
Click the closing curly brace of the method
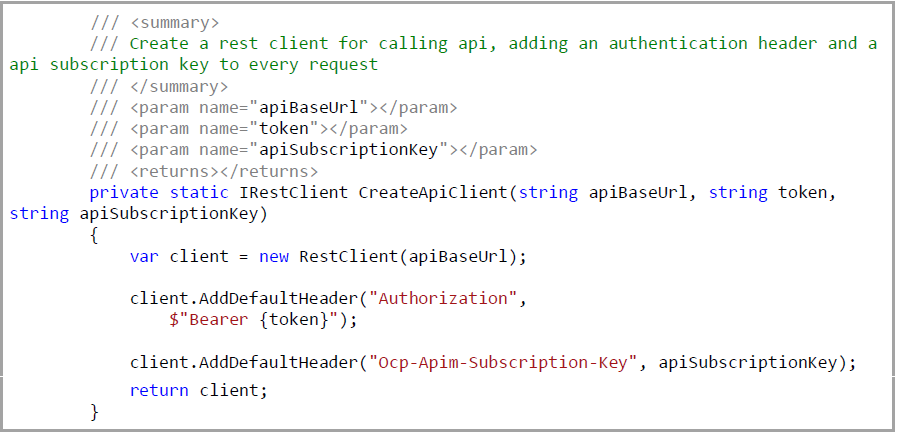pos(94,411)
